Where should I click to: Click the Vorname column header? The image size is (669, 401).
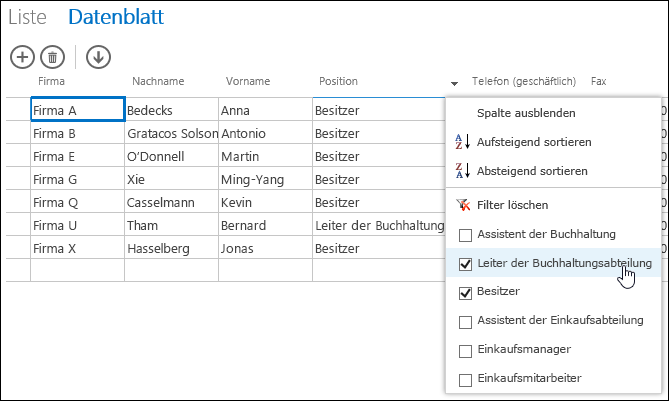[x=248, y=81]
